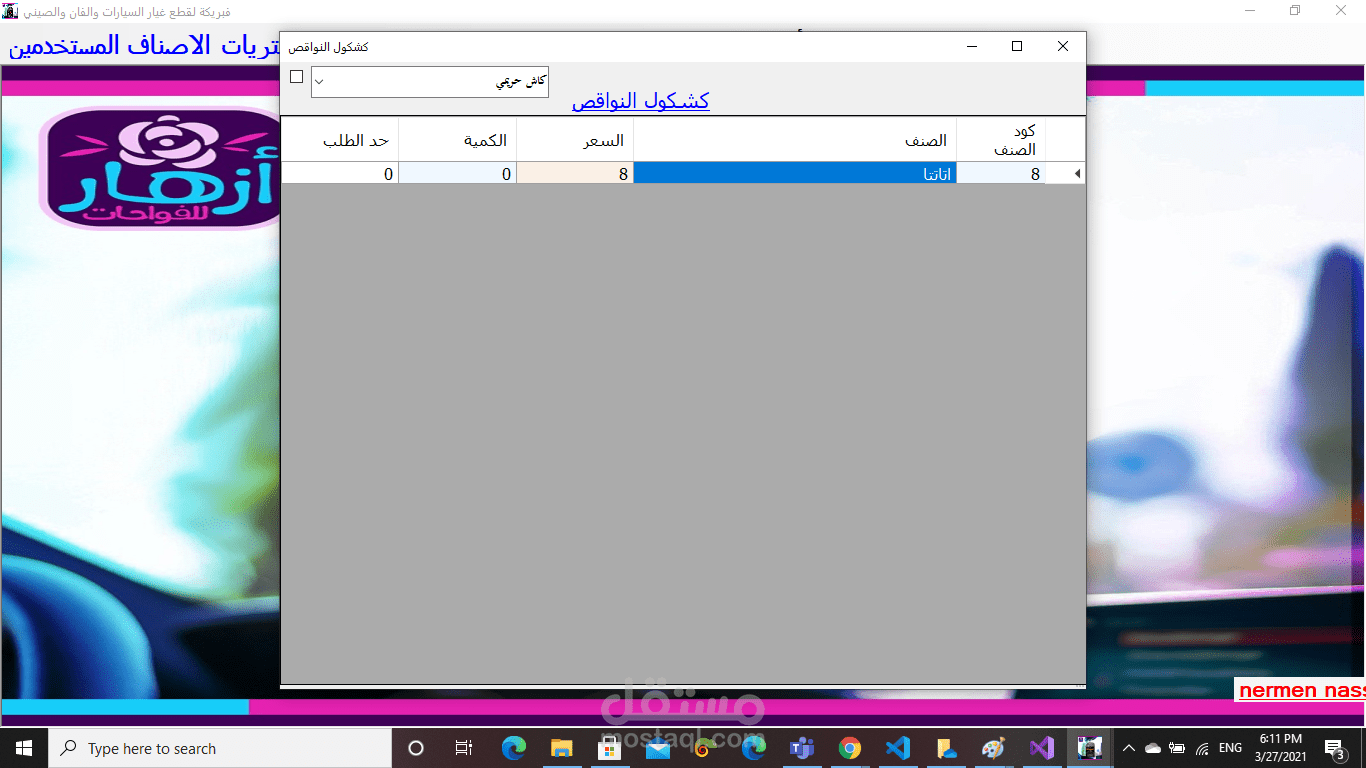The height and width of the screenshot is (768, 1366).
Task: Open the Windows Start menu
Action: [24, 748]
